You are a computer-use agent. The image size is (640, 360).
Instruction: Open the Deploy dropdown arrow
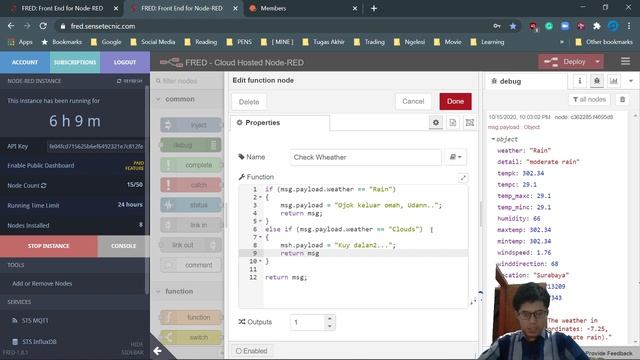[x=598, y=62]
